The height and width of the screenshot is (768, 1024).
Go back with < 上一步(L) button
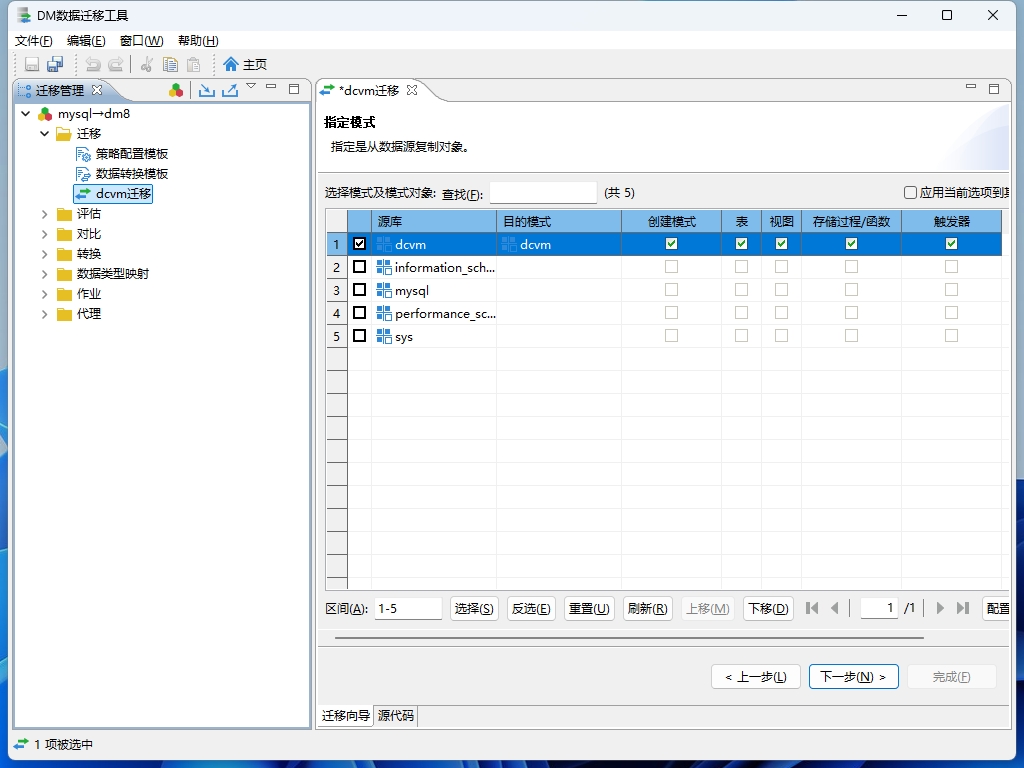[x=756, y=677]
